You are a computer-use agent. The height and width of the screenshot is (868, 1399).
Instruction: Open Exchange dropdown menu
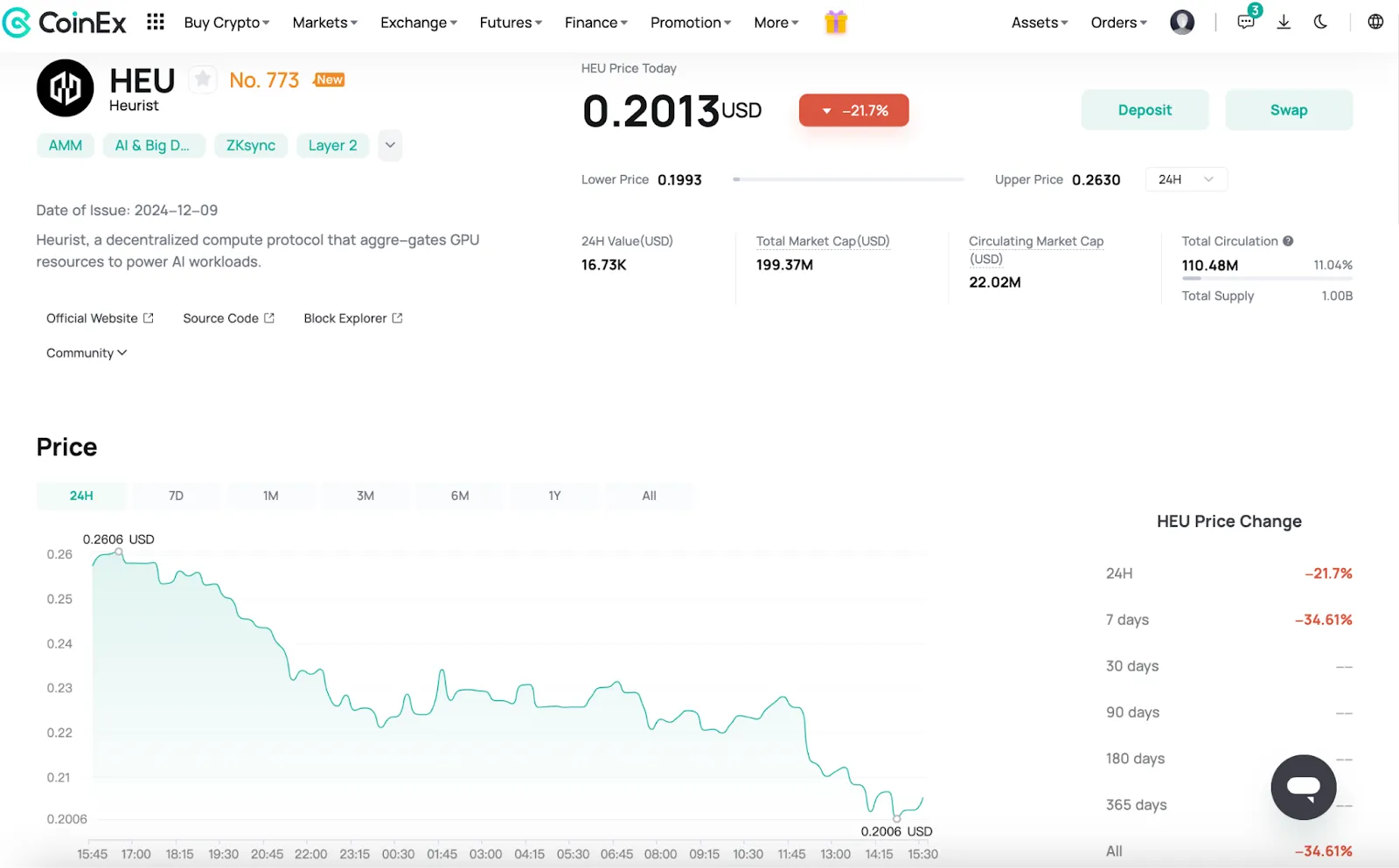point(419,23)
